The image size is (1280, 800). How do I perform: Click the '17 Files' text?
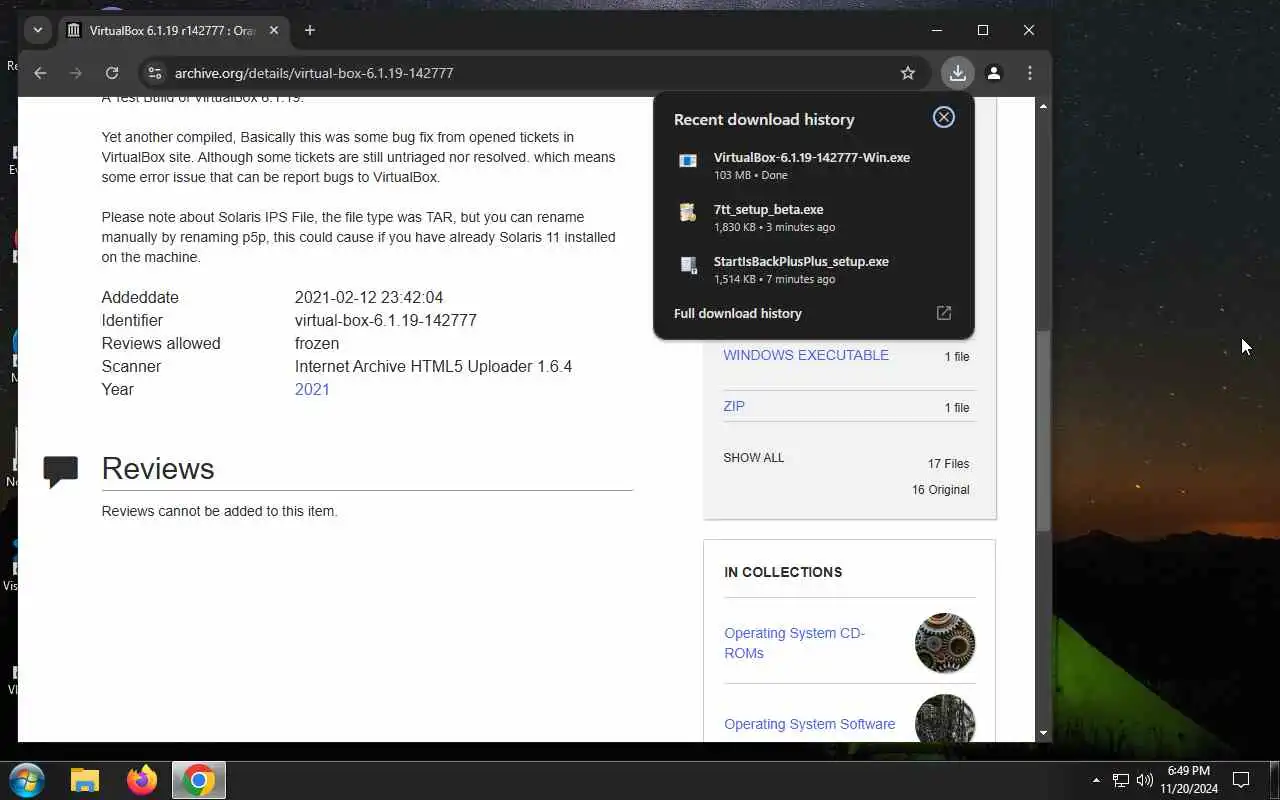pyautogui.click(x=948, y=463)
